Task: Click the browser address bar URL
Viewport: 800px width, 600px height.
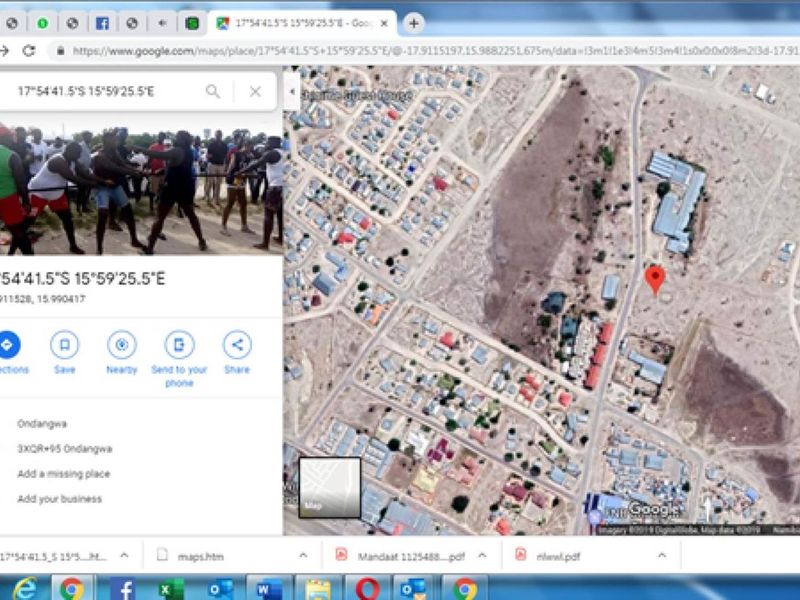Action: [434, 51]
